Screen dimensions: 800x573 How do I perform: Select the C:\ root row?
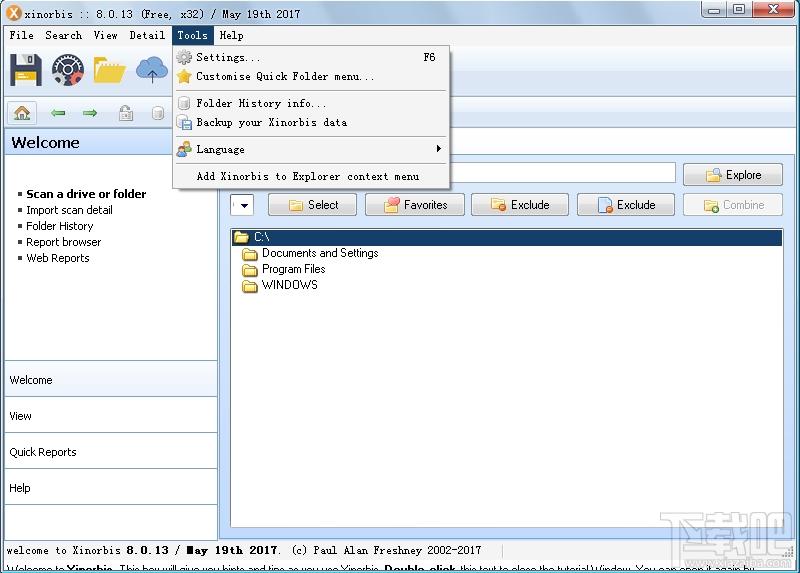click(507, 237)
